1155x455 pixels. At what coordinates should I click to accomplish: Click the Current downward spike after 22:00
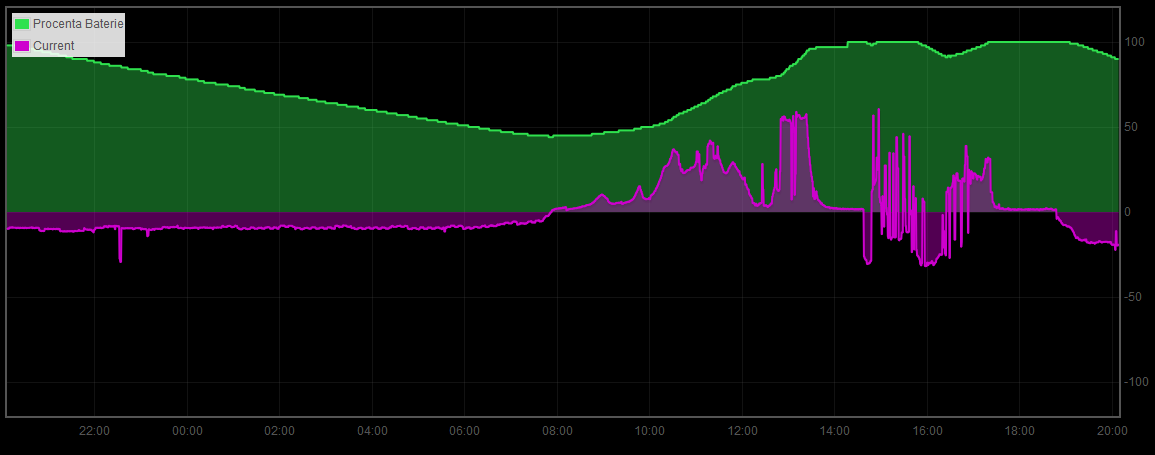tap(120, 258)
